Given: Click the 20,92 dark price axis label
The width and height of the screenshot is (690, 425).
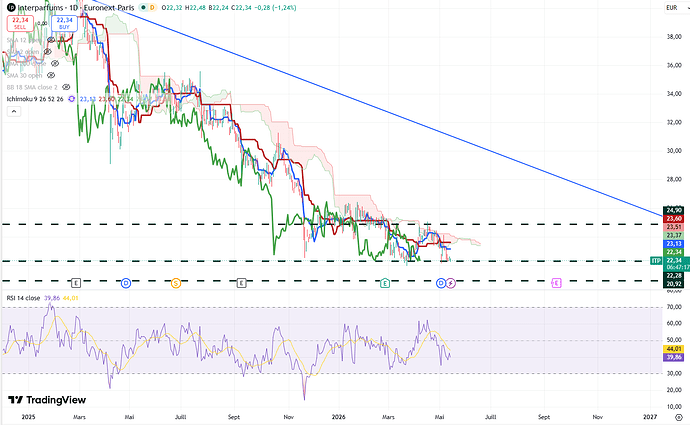Looking at the screenshot, I should (x=674, y=284).
